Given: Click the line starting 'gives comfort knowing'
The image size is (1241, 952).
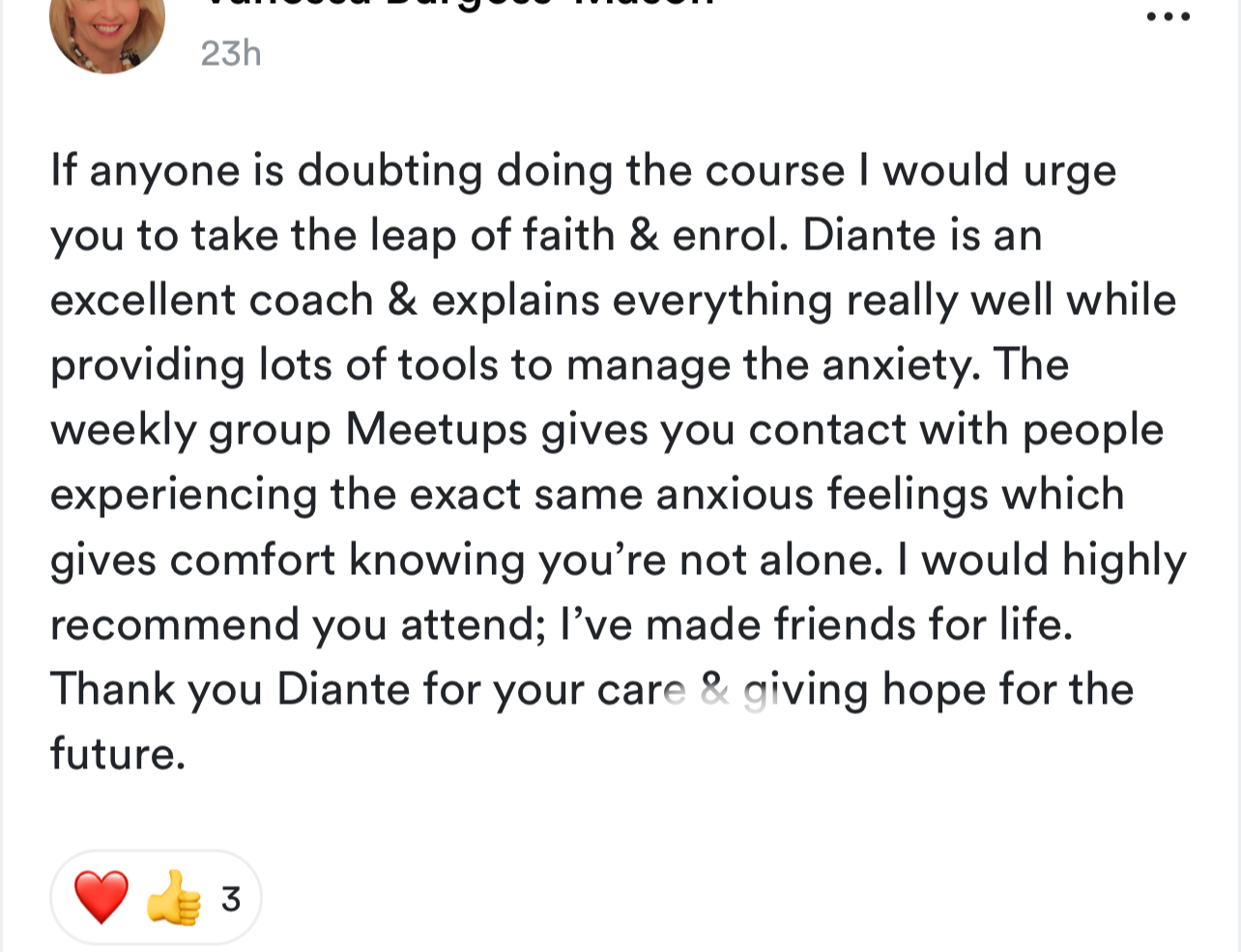Looking at the screenshot, I should click(x=619, y=561).
